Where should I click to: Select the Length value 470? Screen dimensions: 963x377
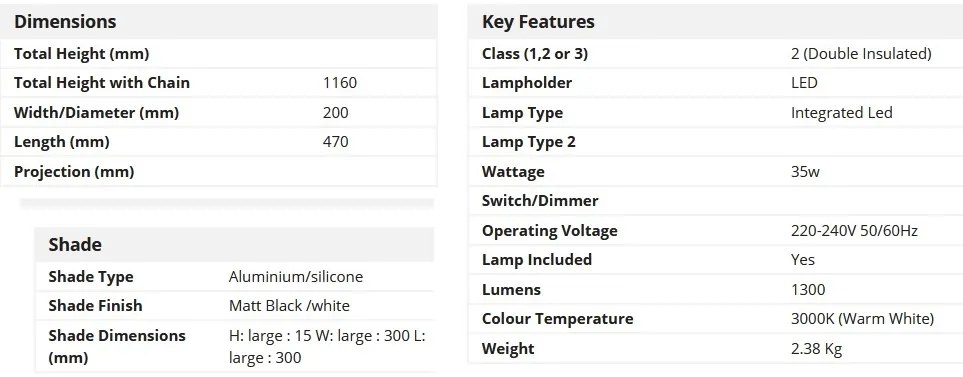pyautogui.click(x=335, y=142)
